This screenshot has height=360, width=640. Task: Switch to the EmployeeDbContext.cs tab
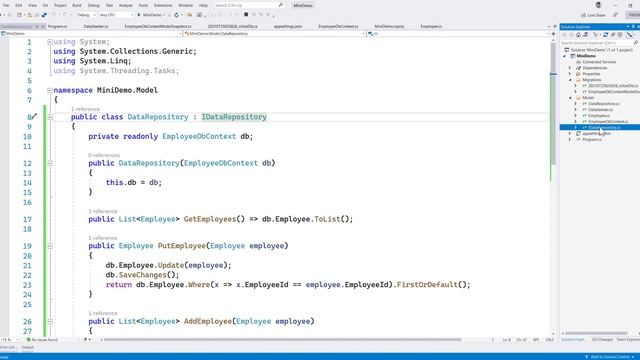pyautogui.click(x=338, y=26)
